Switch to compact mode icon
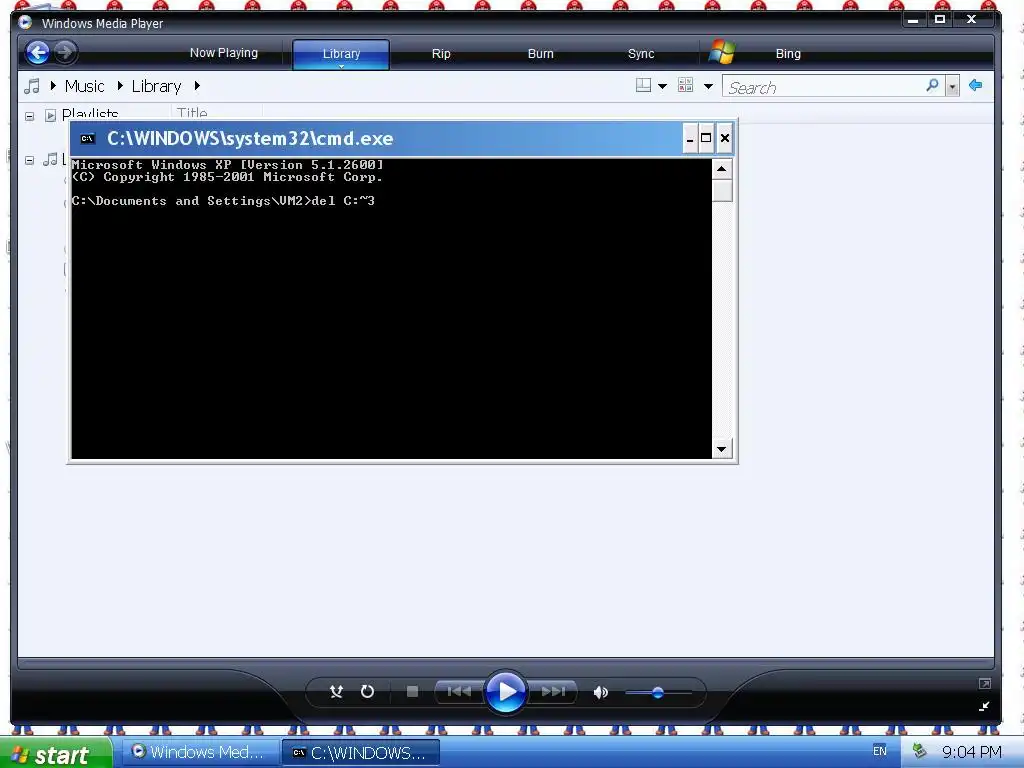1024x768 pixels. 984,706
